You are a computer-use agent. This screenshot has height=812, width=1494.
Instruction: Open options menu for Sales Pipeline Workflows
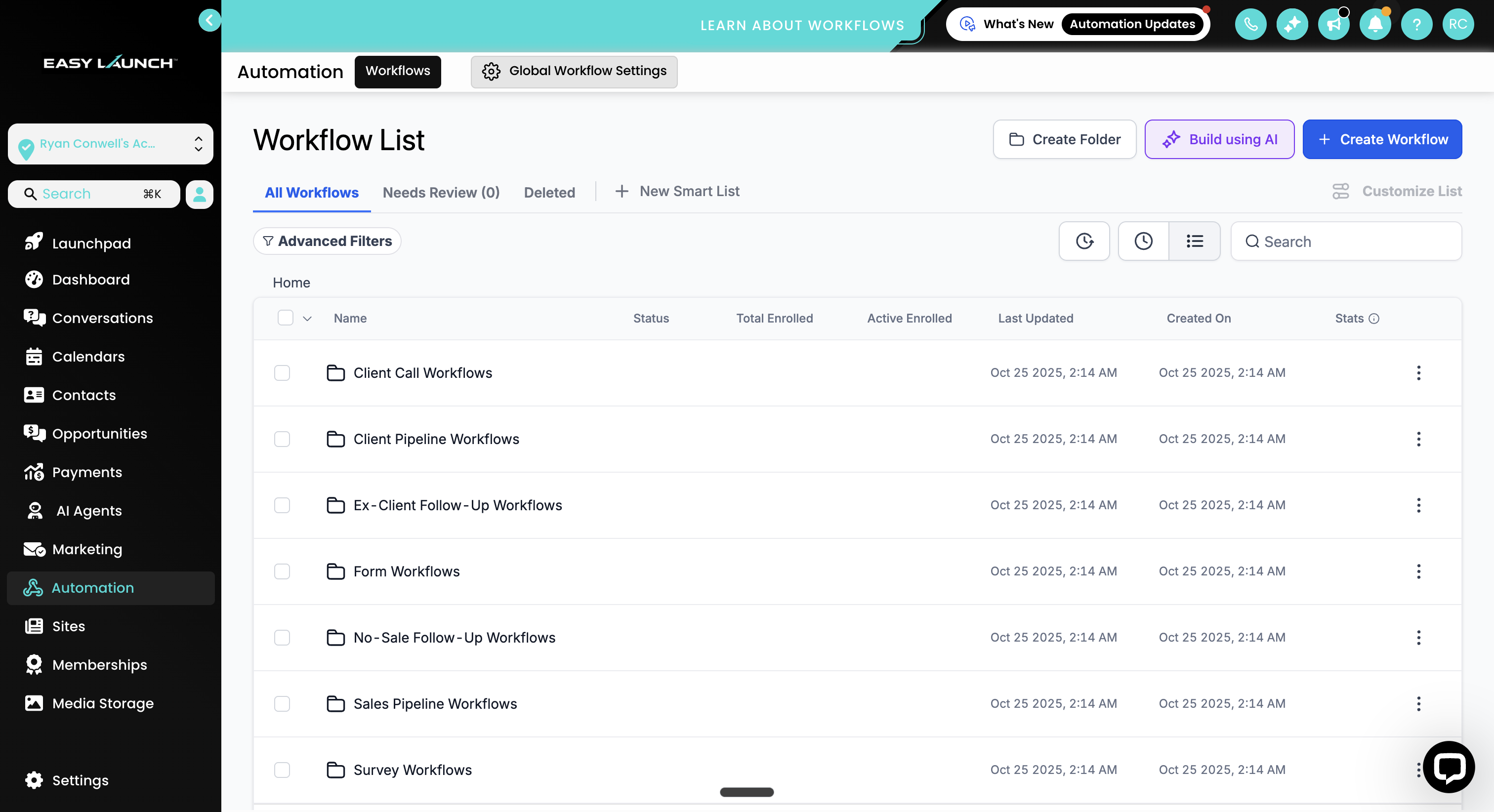(1418, 703)
